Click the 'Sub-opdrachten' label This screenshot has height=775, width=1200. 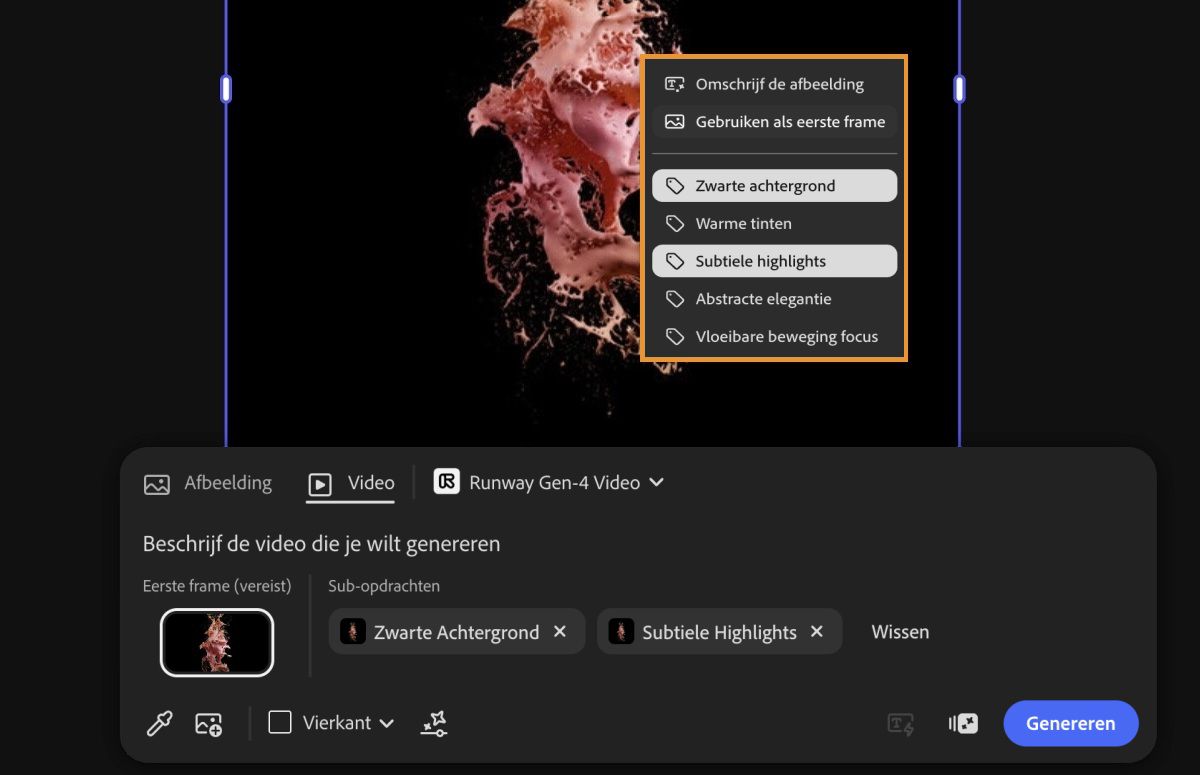coord(384,586)
